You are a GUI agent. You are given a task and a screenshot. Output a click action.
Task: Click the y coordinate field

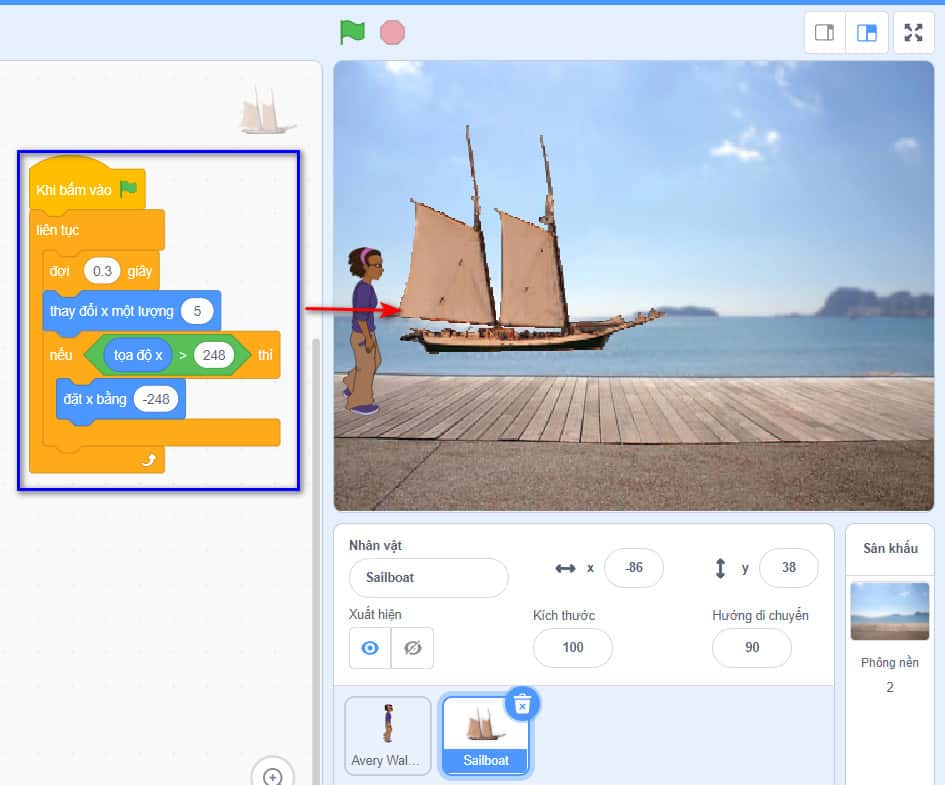(788, 567)
